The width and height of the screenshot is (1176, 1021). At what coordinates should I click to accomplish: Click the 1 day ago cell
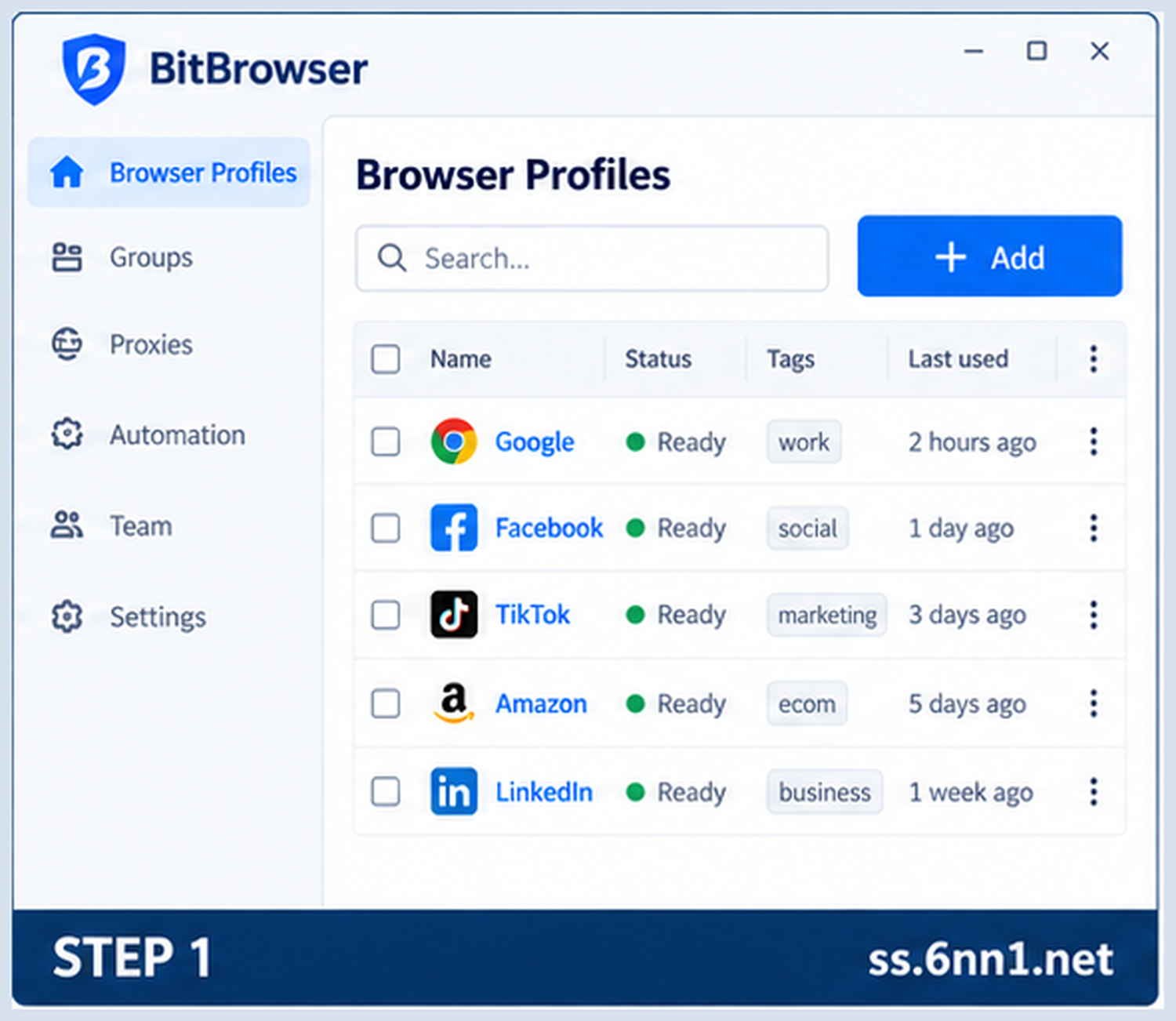point(961,529)
